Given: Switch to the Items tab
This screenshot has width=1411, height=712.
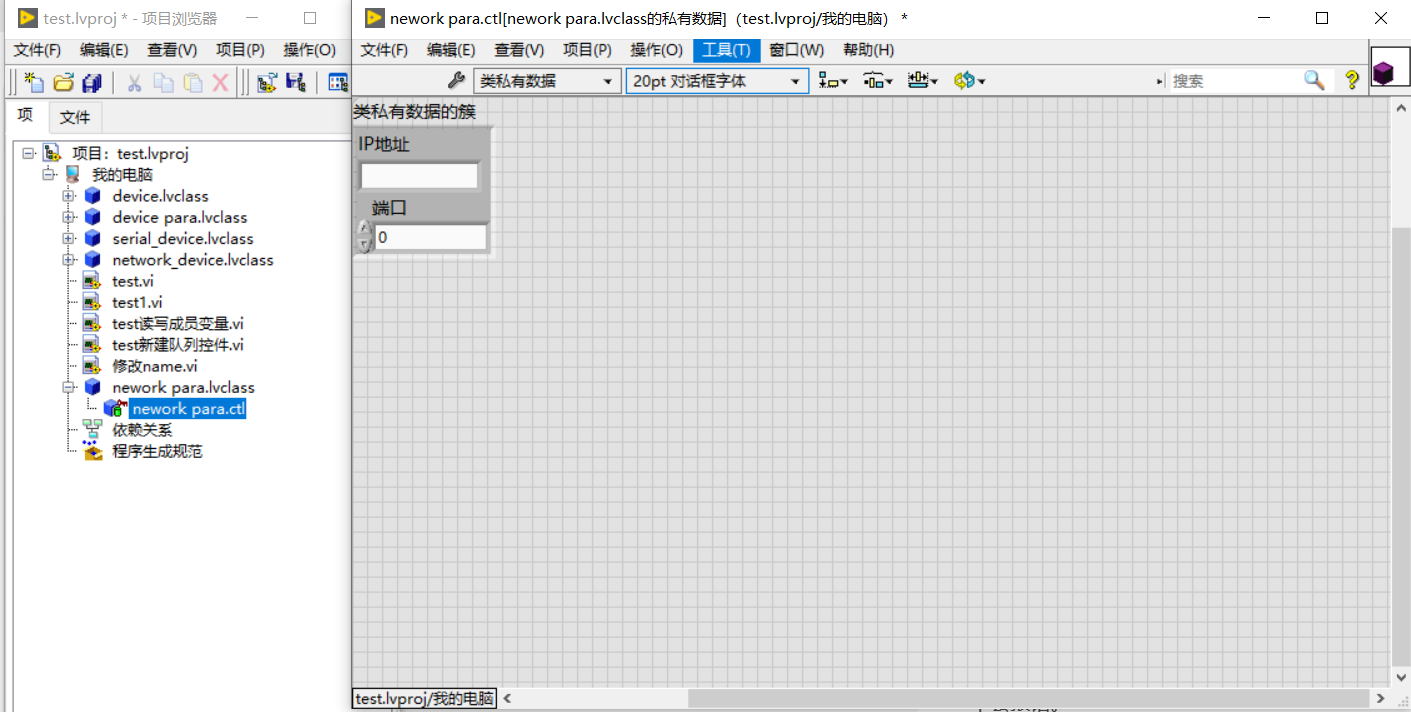Looking at the screenshot, I should point(26,116).
